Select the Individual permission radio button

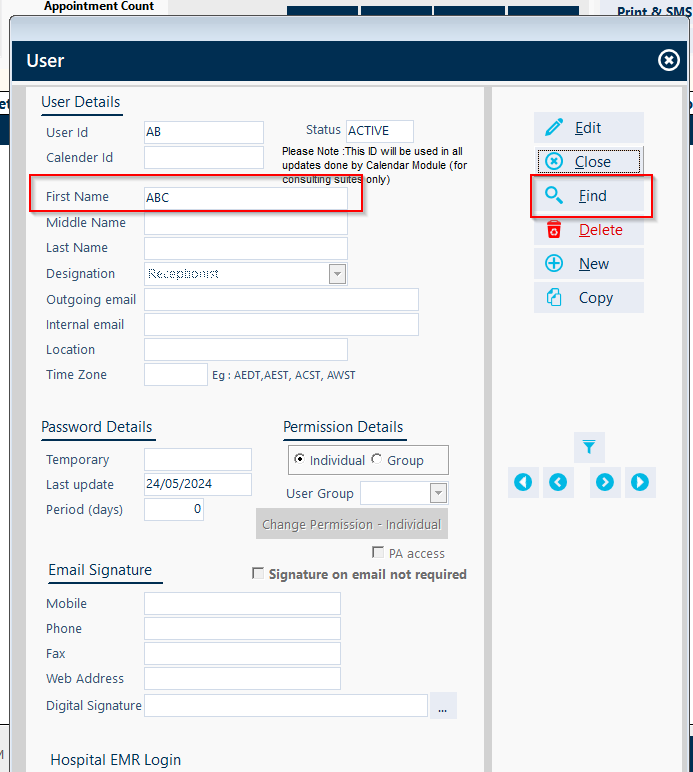(299, 460)
